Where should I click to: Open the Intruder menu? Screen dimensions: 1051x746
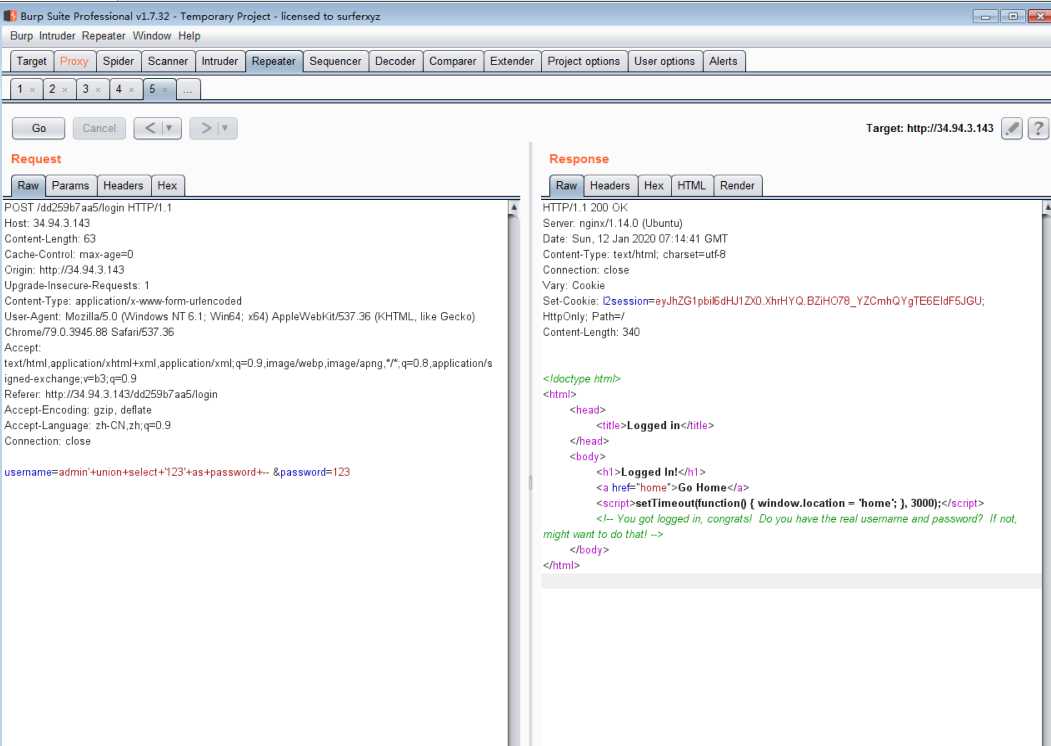tap(58, 36)
